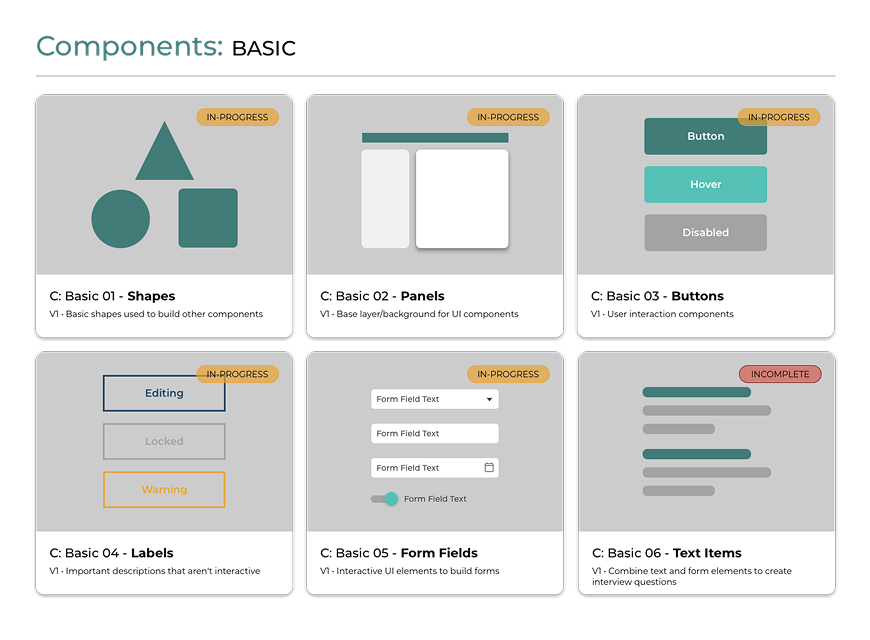Click the red INCOMPLETE status badge
Viewport: 870px width, 640px height.
[780, 374]
